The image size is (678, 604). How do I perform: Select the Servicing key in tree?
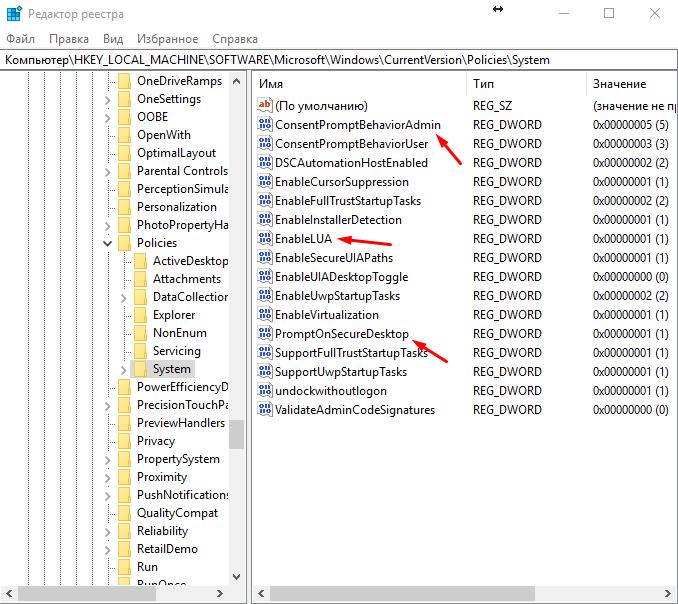coord(177,351)
